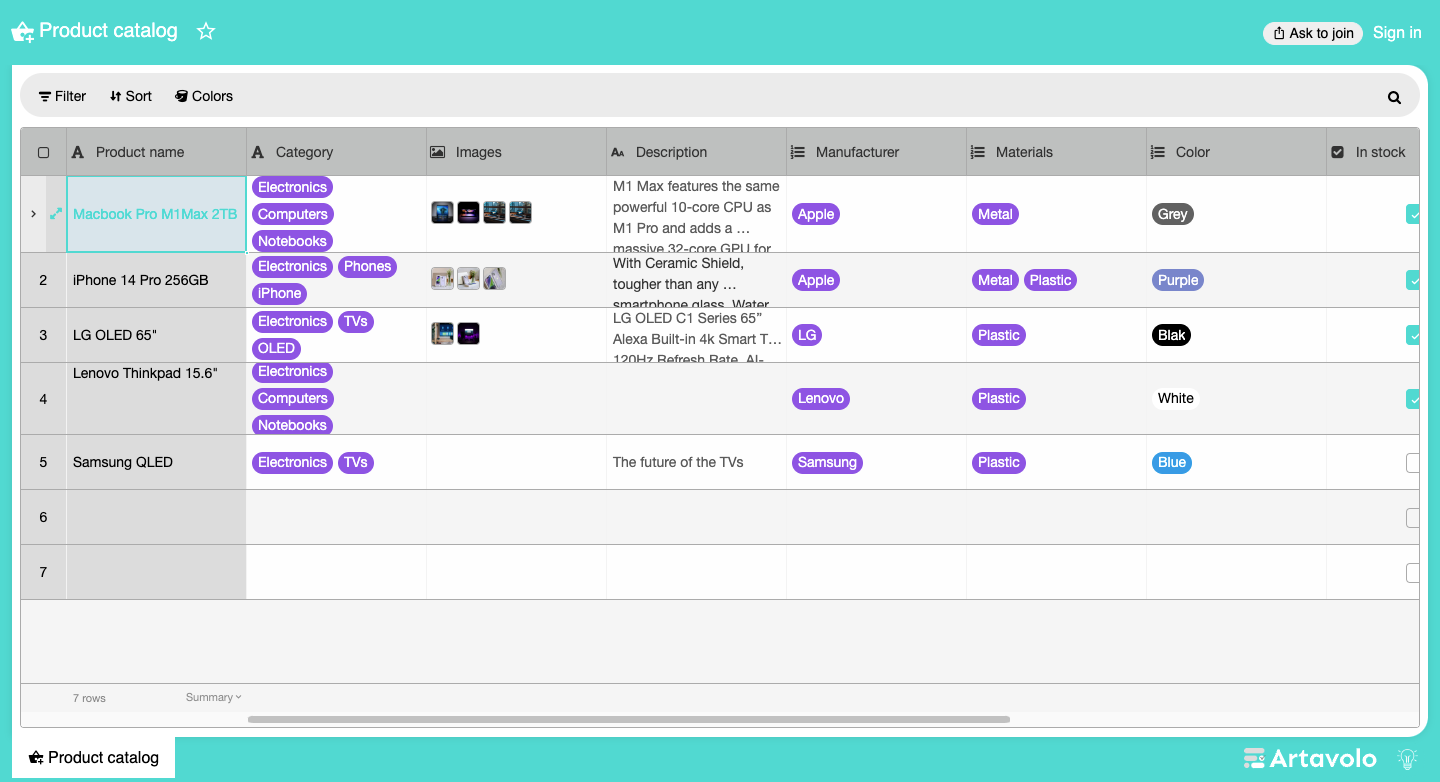This screenshot has height=782, width=1440.
Task: Uncheck In stock for LG OLED 65" row
Action: coord(1413,335)
